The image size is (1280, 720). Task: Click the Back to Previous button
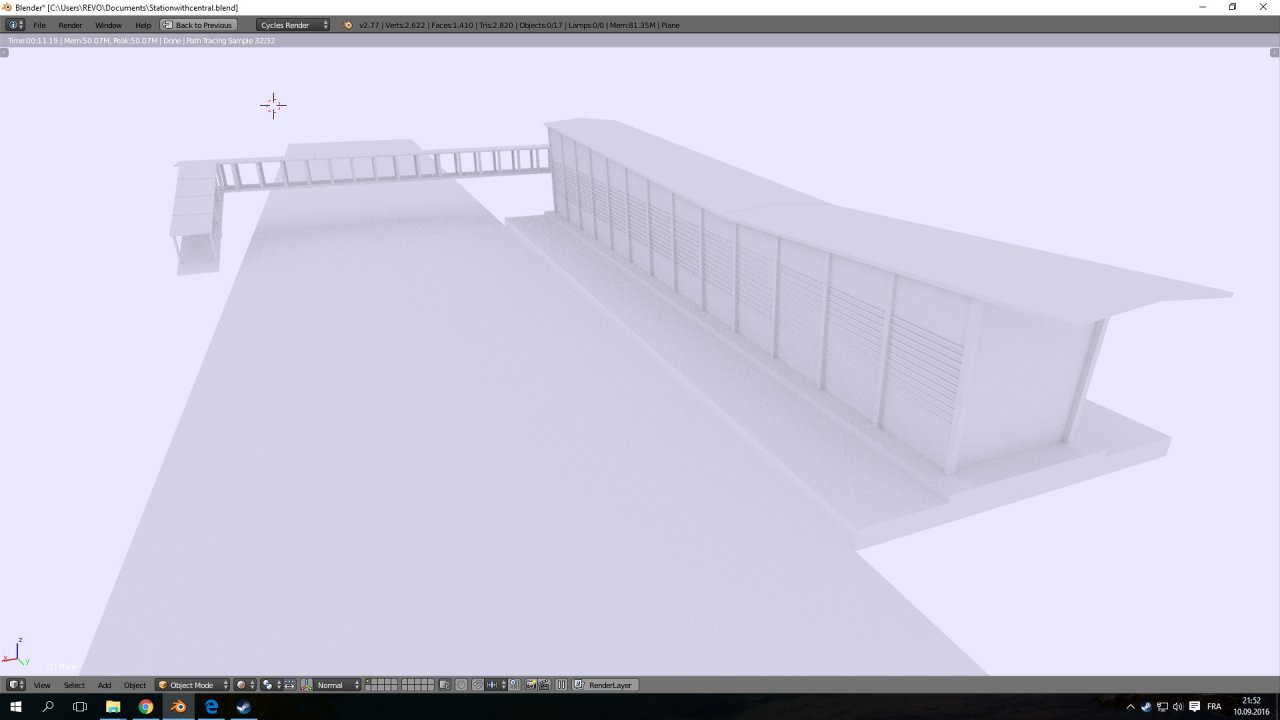coord(199,25)
